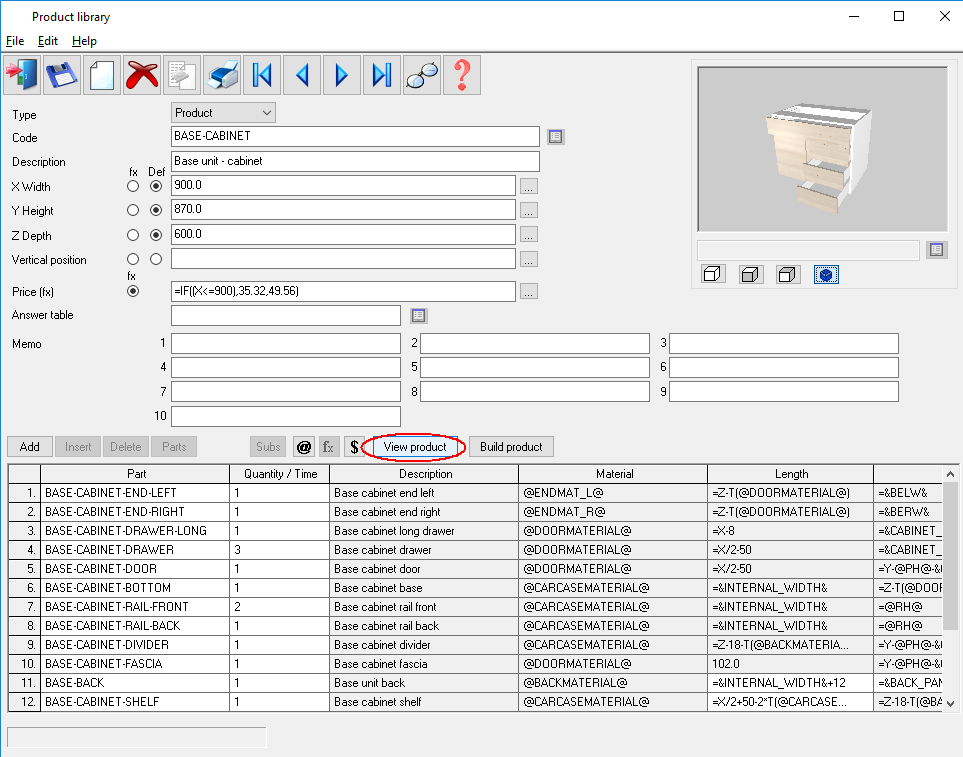Select Def radio for Vertical position
This screenshot has height=757, width=963.
coord(156,259)
